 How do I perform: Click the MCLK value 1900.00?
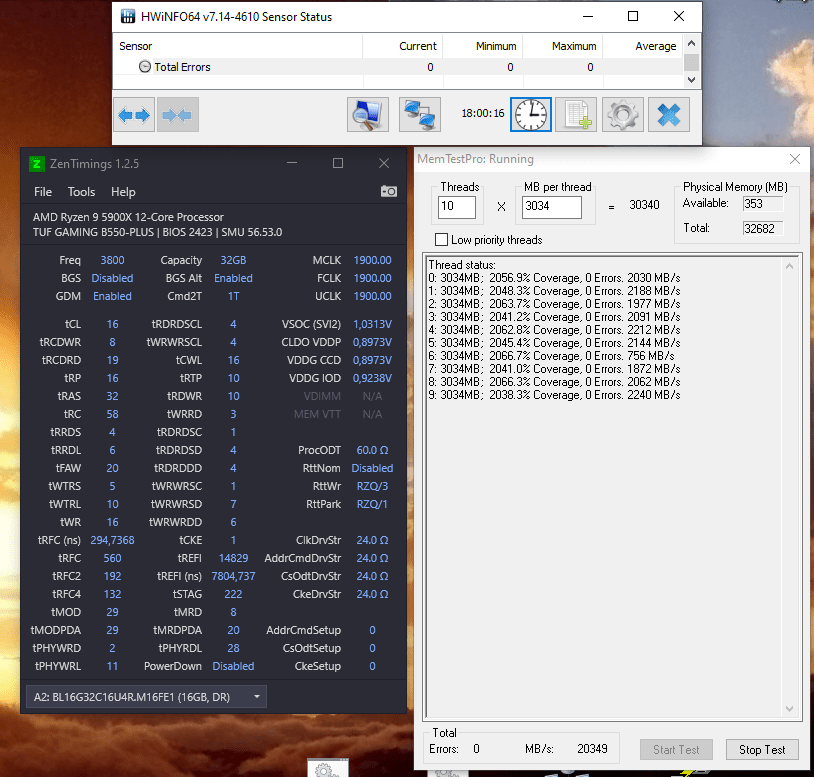click(372, 260)
